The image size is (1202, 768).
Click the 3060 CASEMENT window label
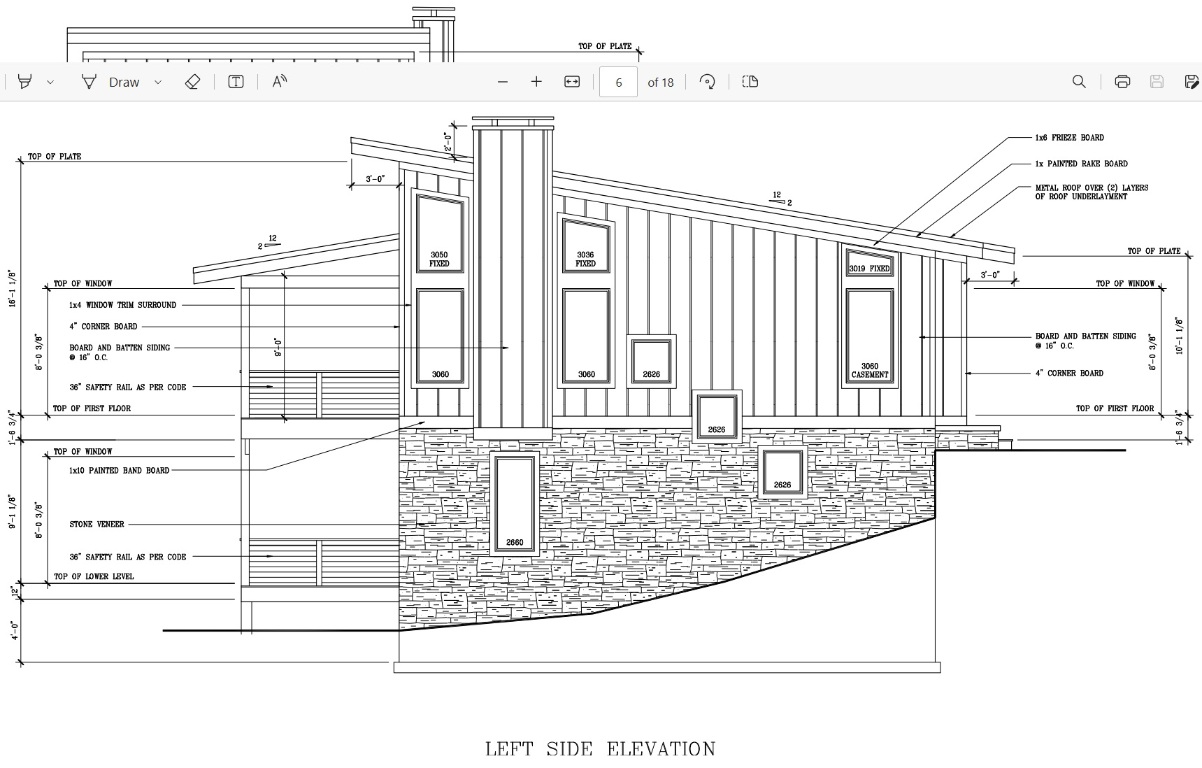[870, 370]
